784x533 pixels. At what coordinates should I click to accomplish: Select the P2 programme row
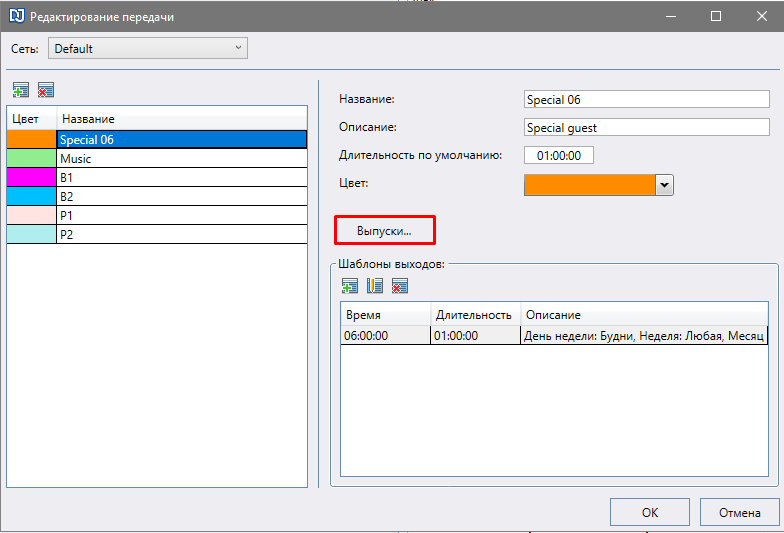[x=157, y=234]
